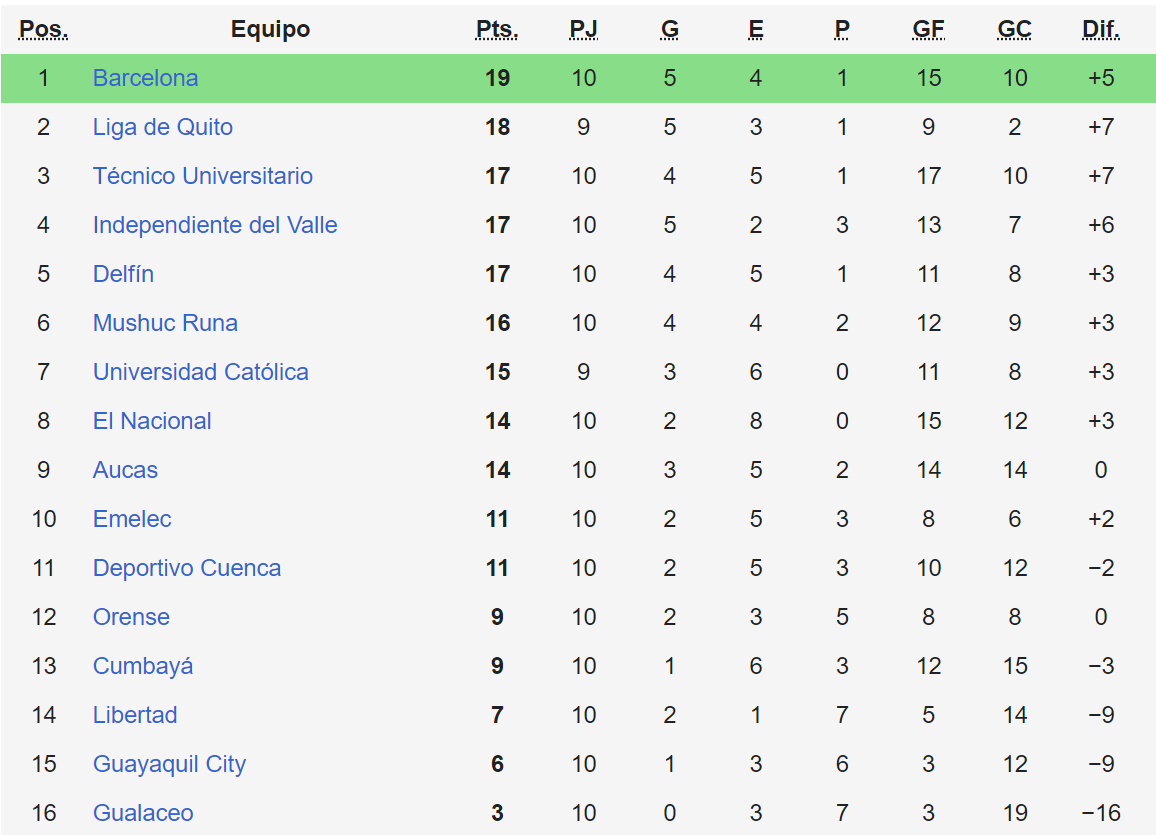Screen dimensions: 1156x835
Task: Open the Barcelona team link
Action: tap(145, 78)
